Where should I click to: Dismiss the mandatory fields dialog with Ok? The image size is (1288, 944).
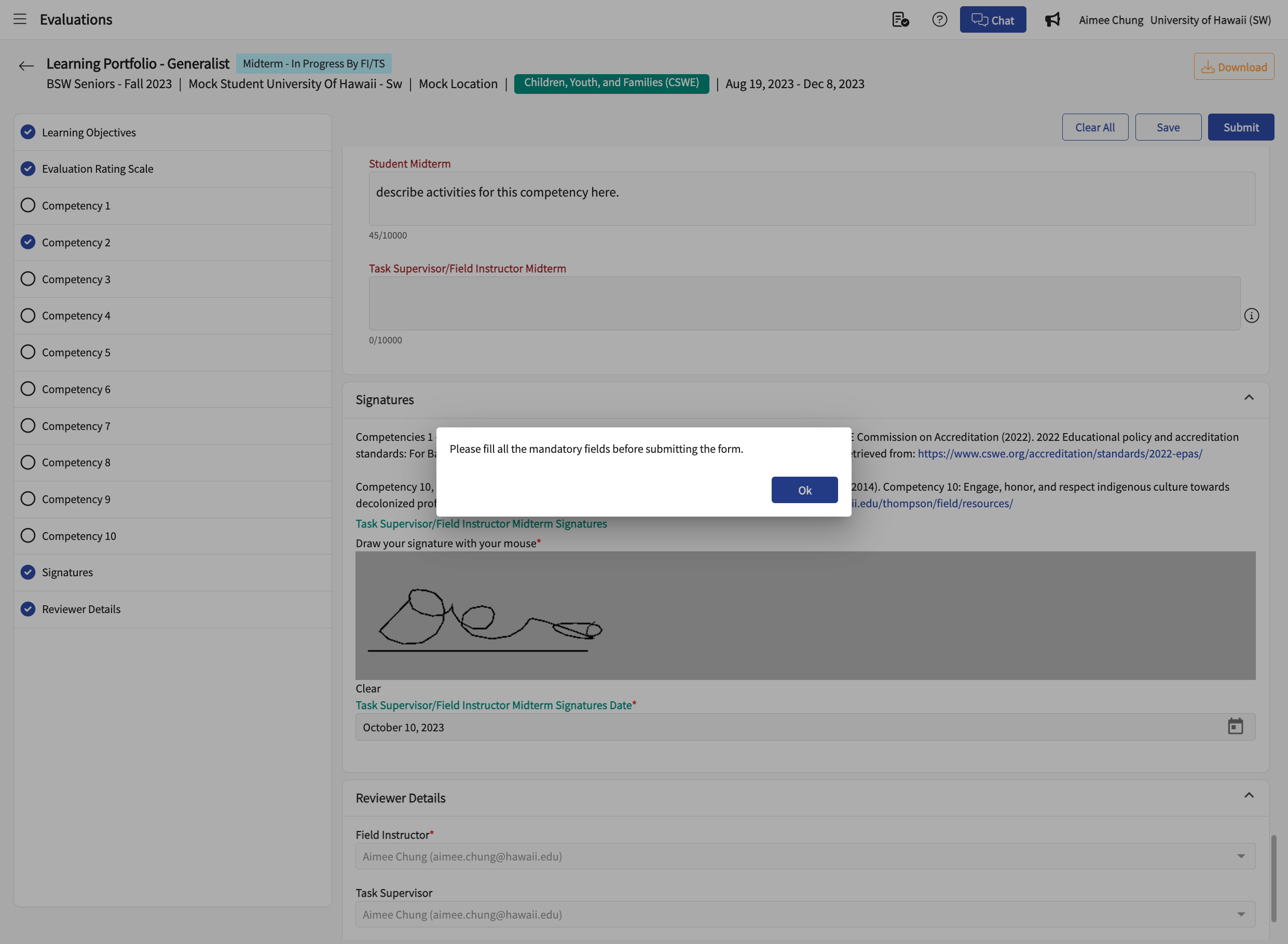point(804,490)
